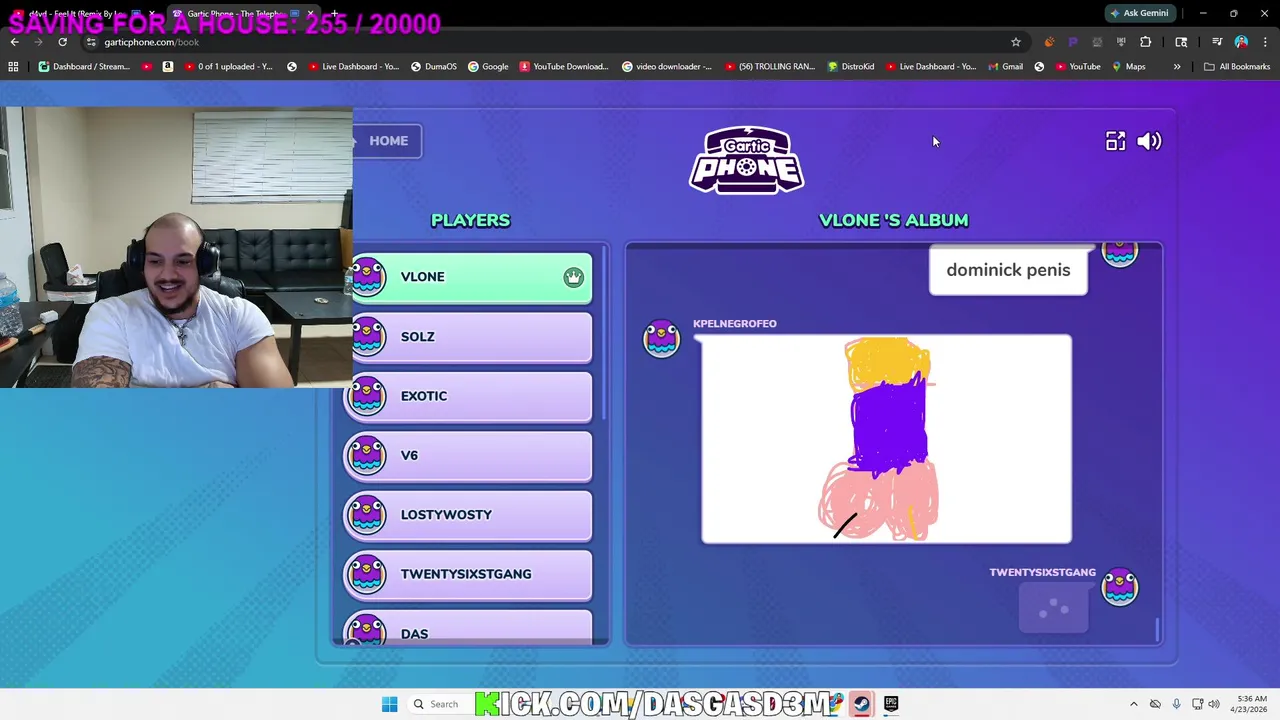Open the All Bookmarks folder
This screenshot has height=720, width=1280.
(x=1237, y=67)
